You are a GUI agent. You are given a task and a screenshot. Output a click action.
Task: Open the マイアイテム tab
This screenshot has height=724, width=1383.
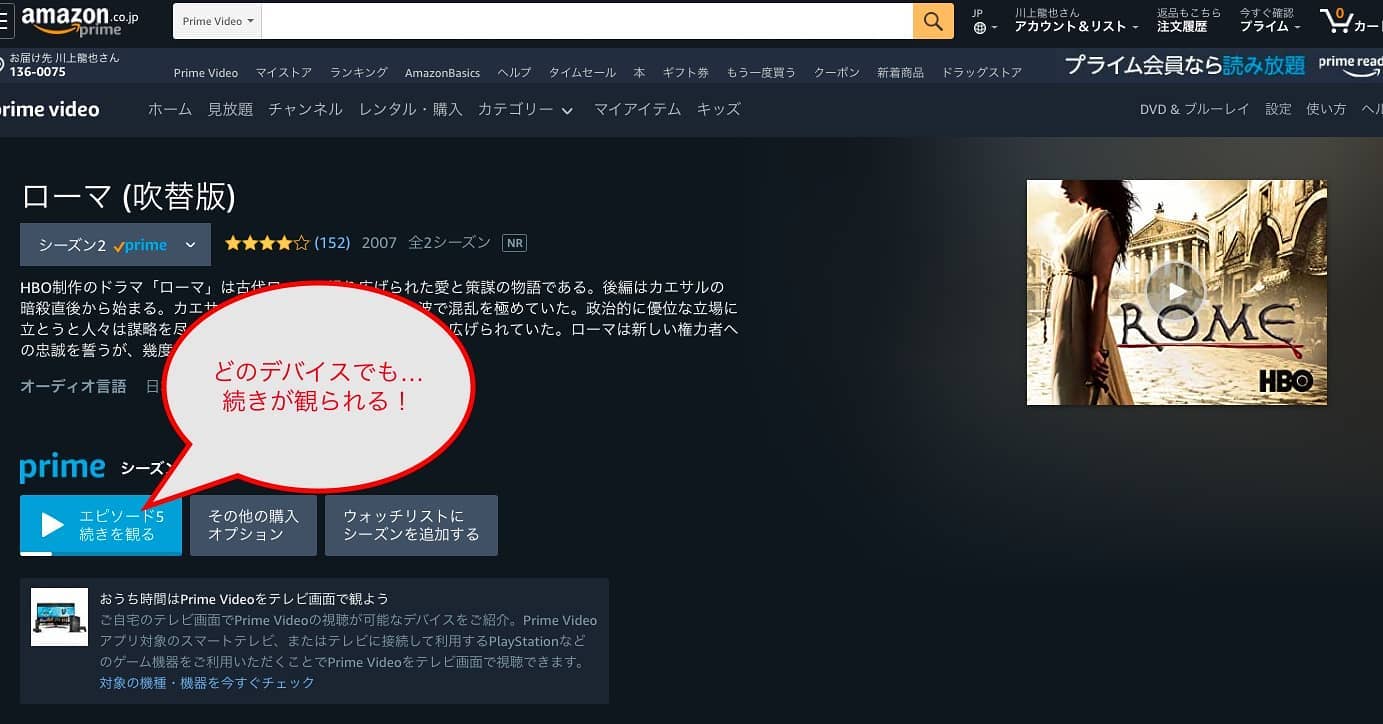tap(637, 110)
